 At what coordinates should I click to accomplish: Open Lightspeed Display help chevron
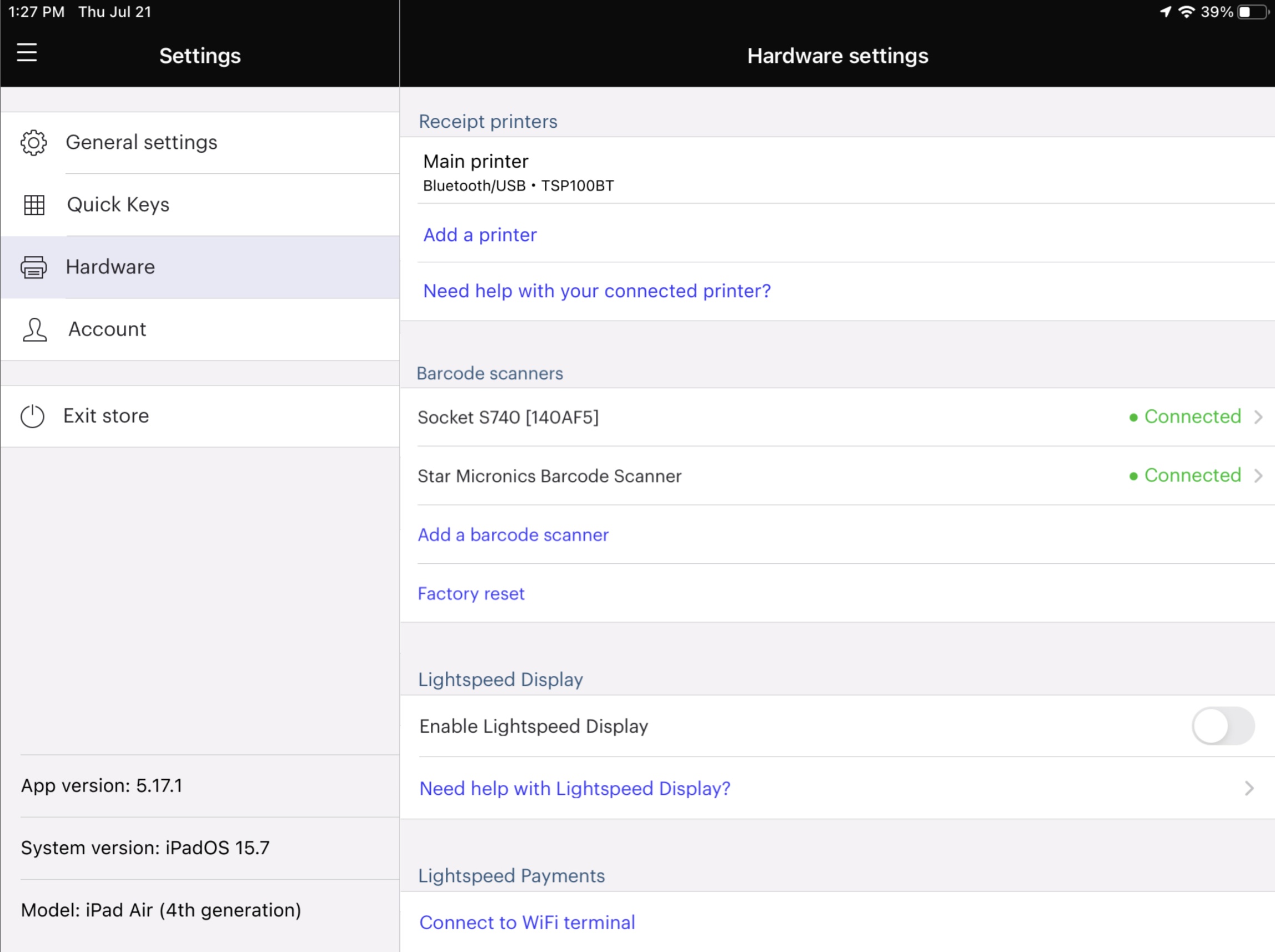[1249, 788]
